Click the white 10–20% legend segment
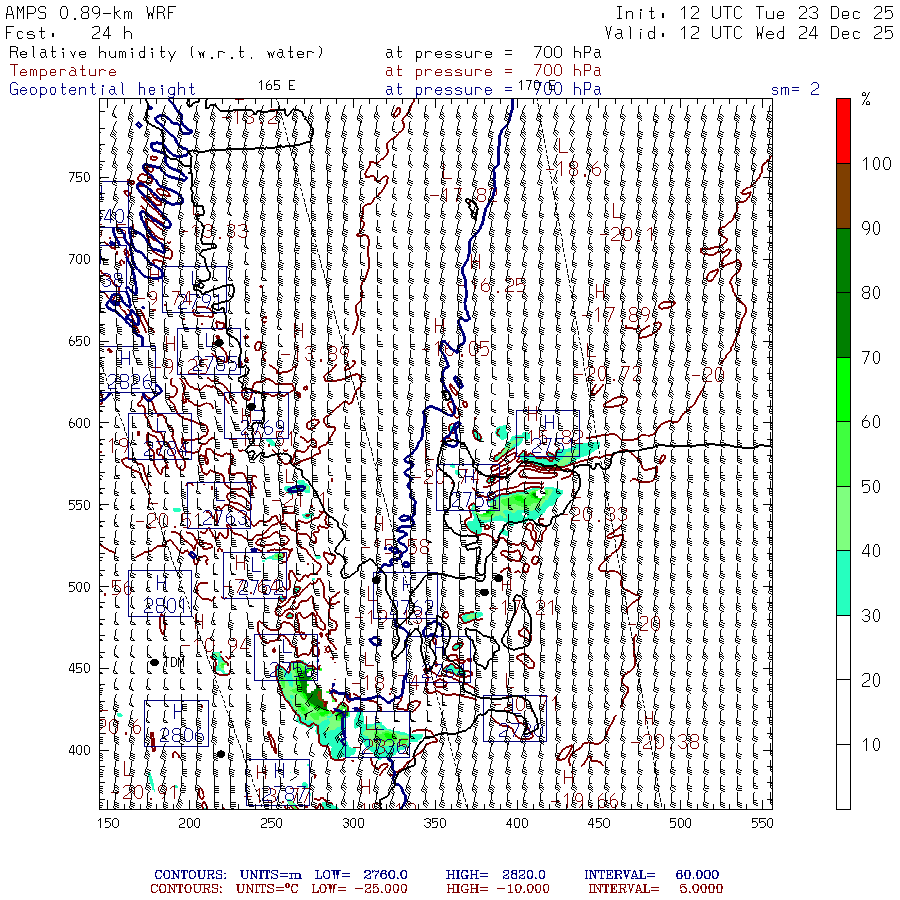This screenshot has height=900, width=900. tap(843, 712)
